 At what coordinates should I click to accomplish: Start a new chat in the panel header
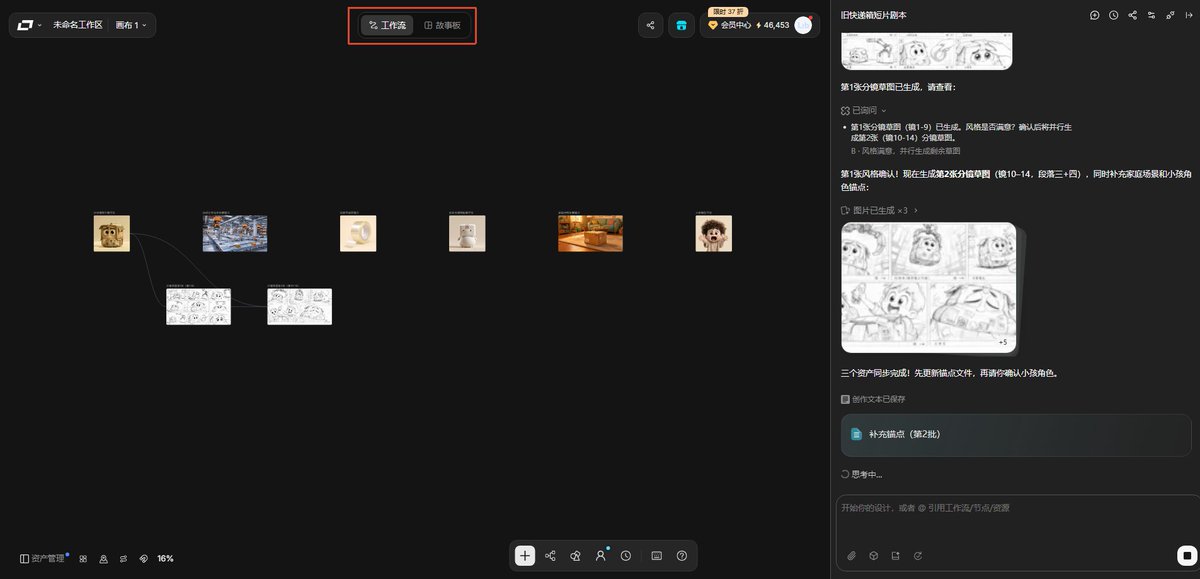(x=1095, y=15)
